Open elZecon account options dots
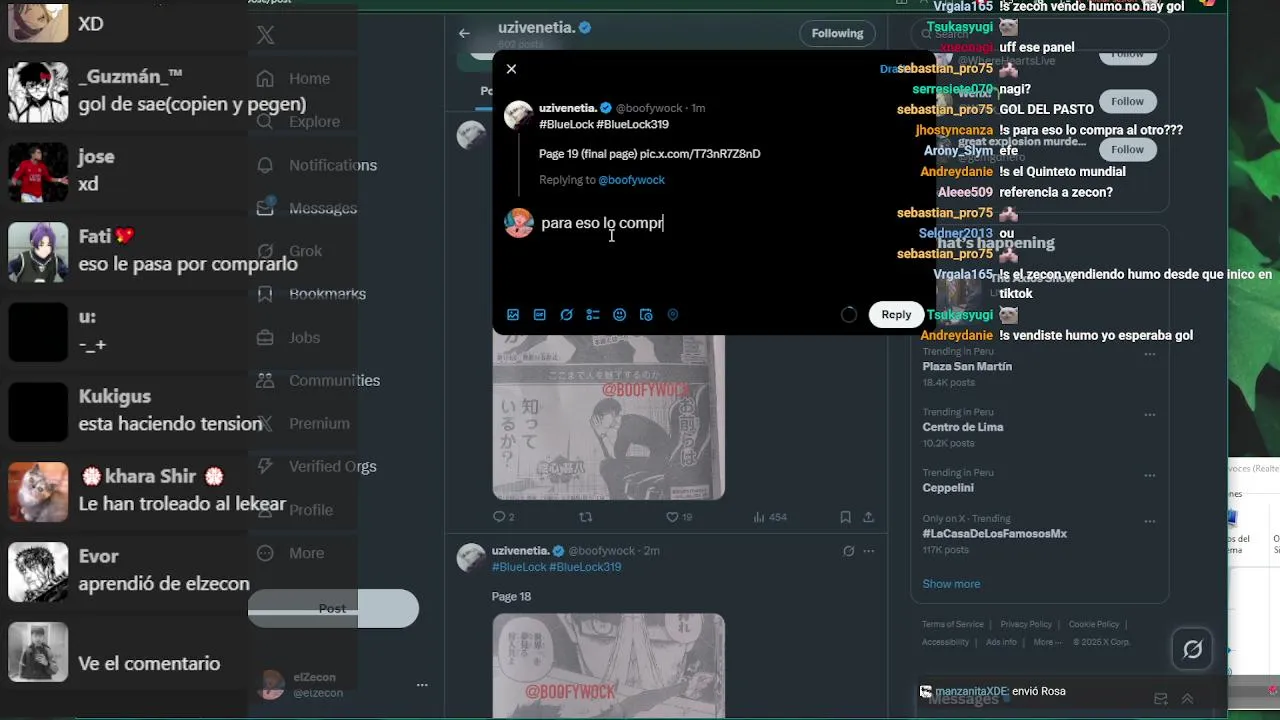 [422, 685]
